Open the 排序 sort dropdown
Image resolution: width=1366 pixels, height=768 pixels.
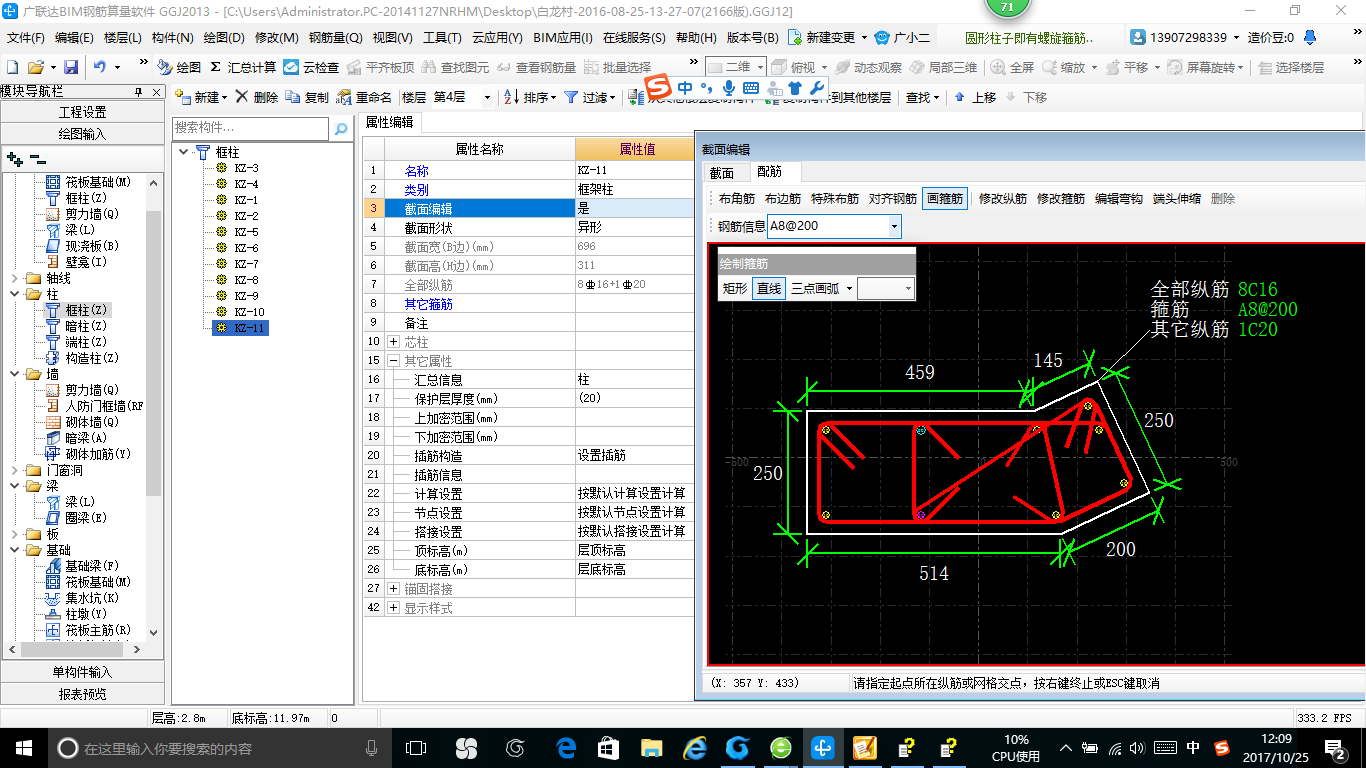tap(528, 97)
